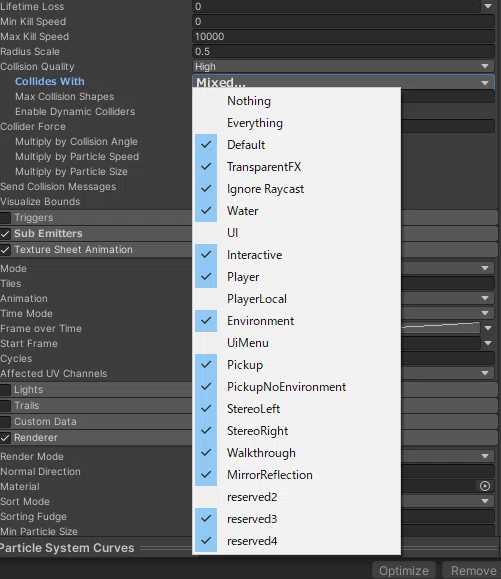The width and height of the screenshot is (501, 579).
Task: Toggle the PickupNoEnvironment layer
Action: click(296, 387)
